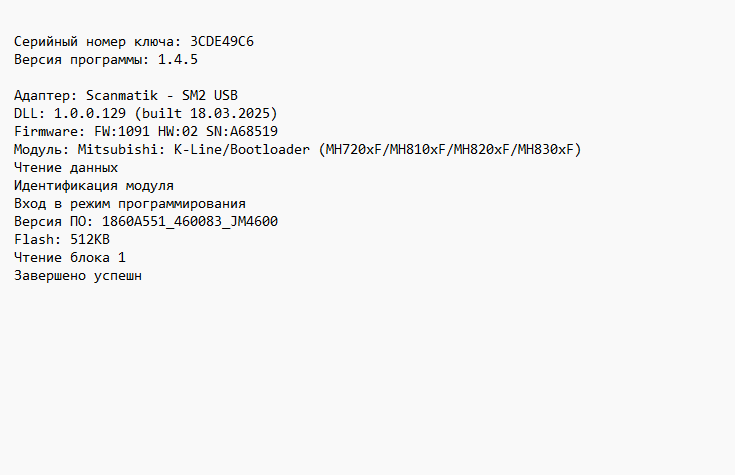Select the 'Версия программы: 1.4.5' line
This screenshot has width=735, height=475.
[x=105, y=60]
